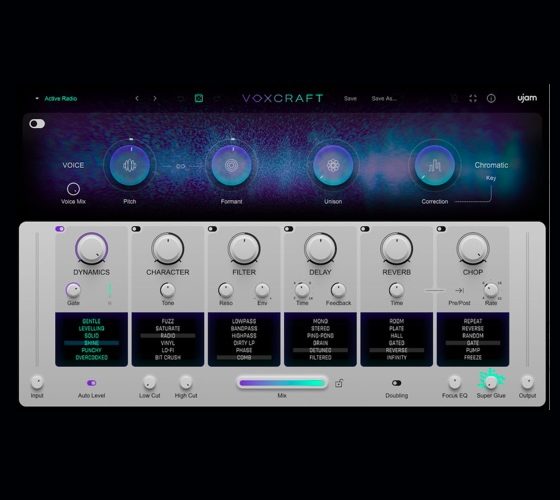Click the Save button
This screenshot has height=500, width=560.
pos(350,98)
